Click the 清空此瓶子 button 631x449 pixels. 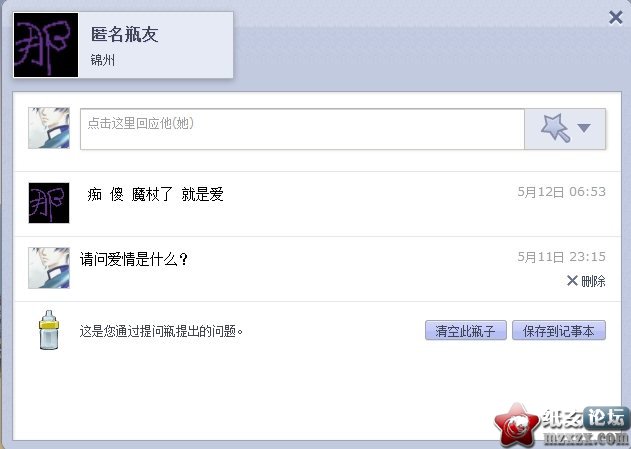click(x=466, y=331)
